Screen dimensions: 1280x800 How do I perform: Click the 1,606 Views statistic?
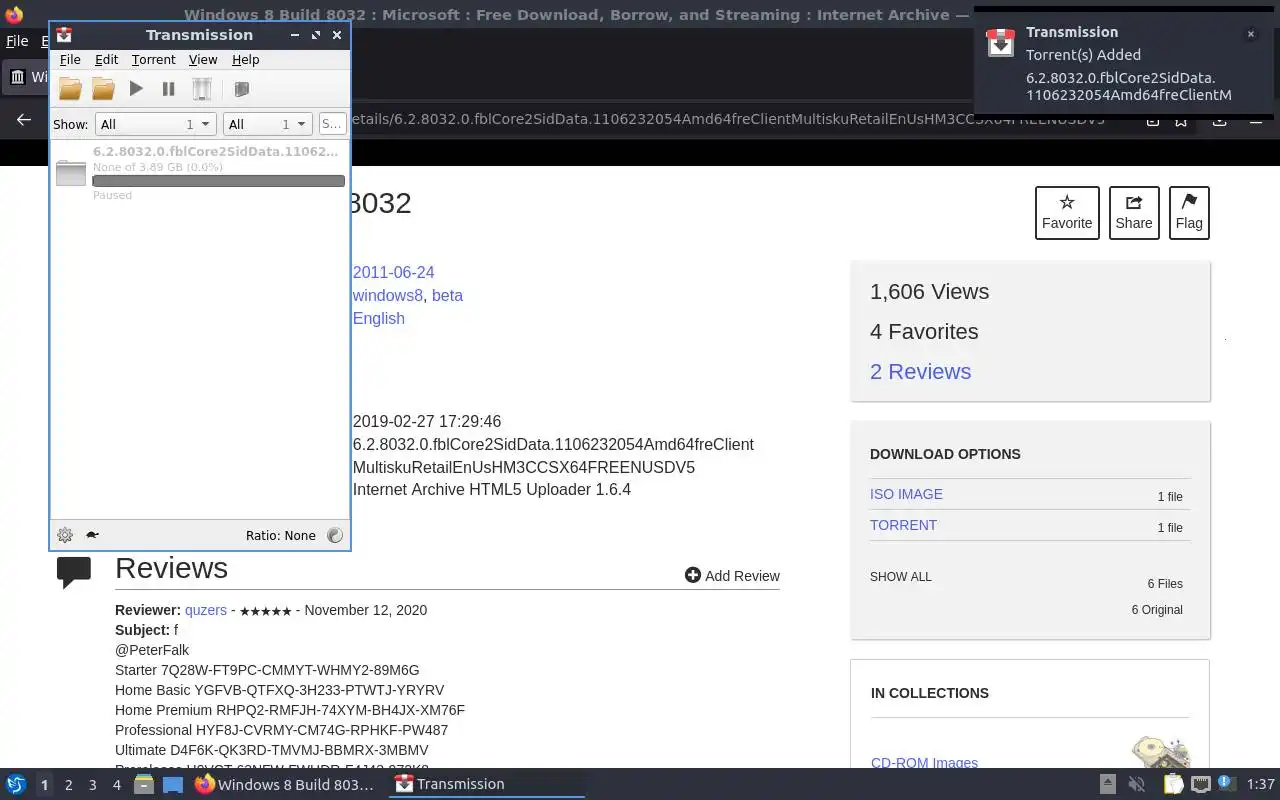pos(929,291)
